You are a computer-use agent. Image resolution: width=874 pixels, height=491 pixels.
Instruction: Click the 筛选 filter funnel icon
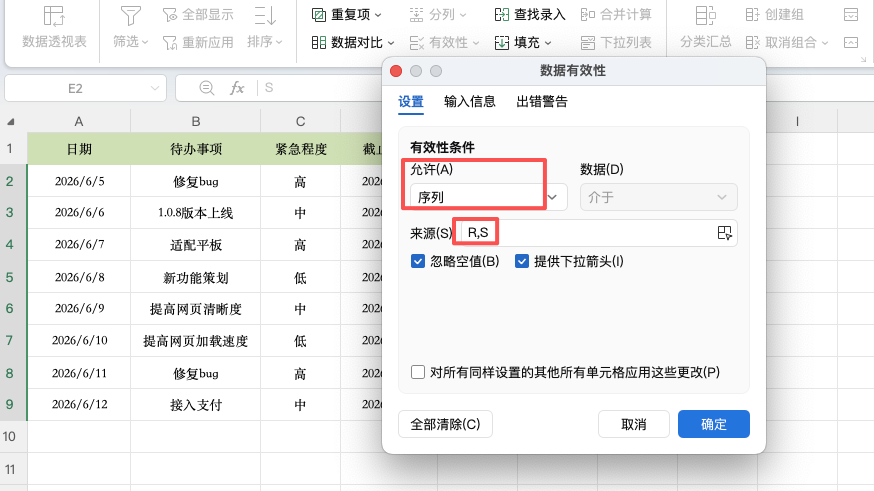(x=130, y=16)
